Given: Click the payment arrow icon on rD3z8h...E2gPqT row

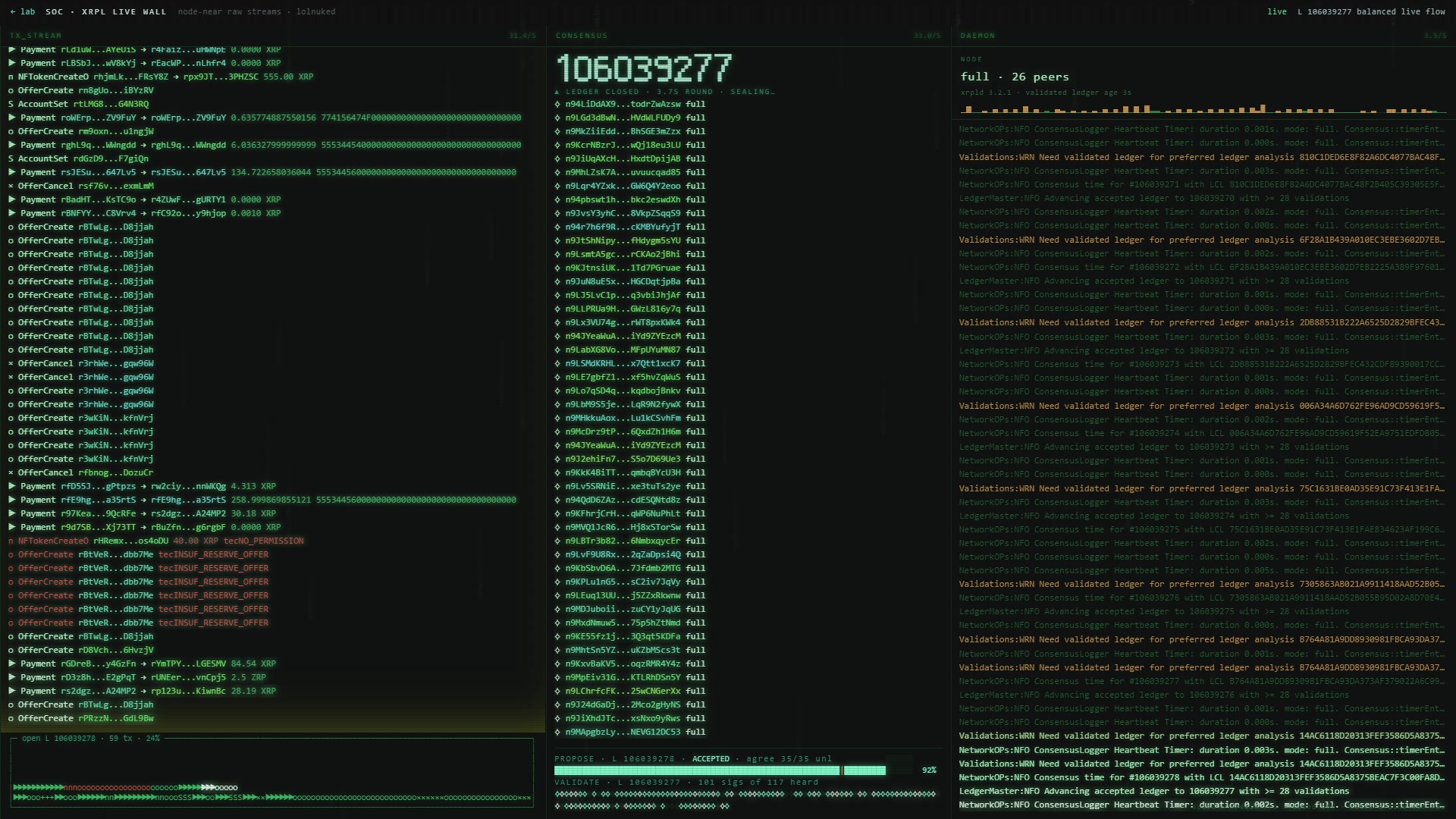Looking at the screenshot, I should point(11,677).
